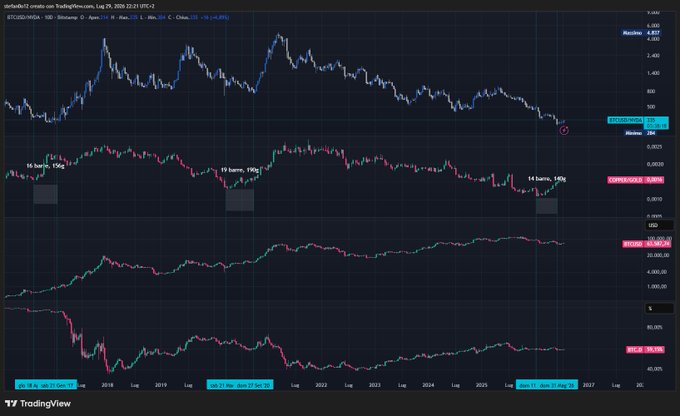Click the 2024 label on the time axis
680x416 pixels.
428,385
